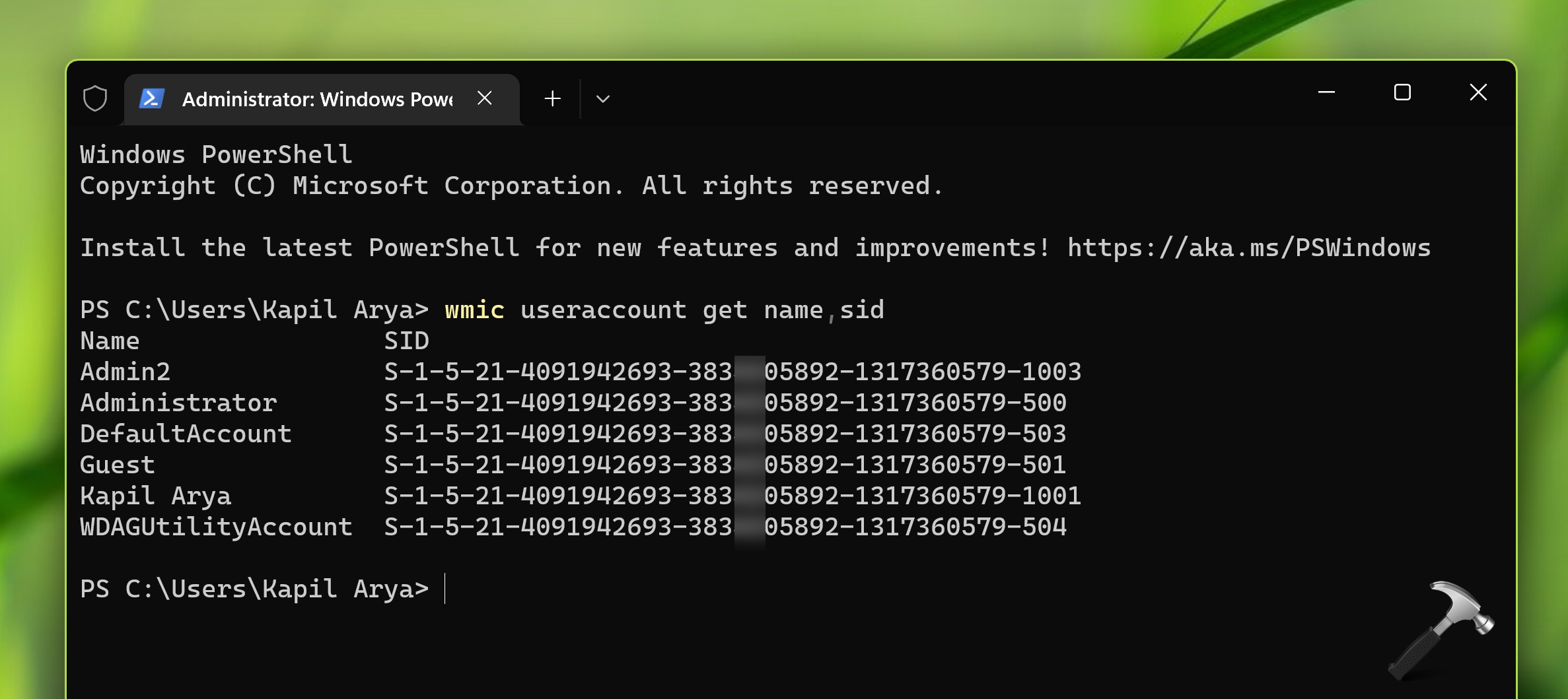
Task: Click the wmic command text
Action: pyautogui.click(x=474, y=310)
